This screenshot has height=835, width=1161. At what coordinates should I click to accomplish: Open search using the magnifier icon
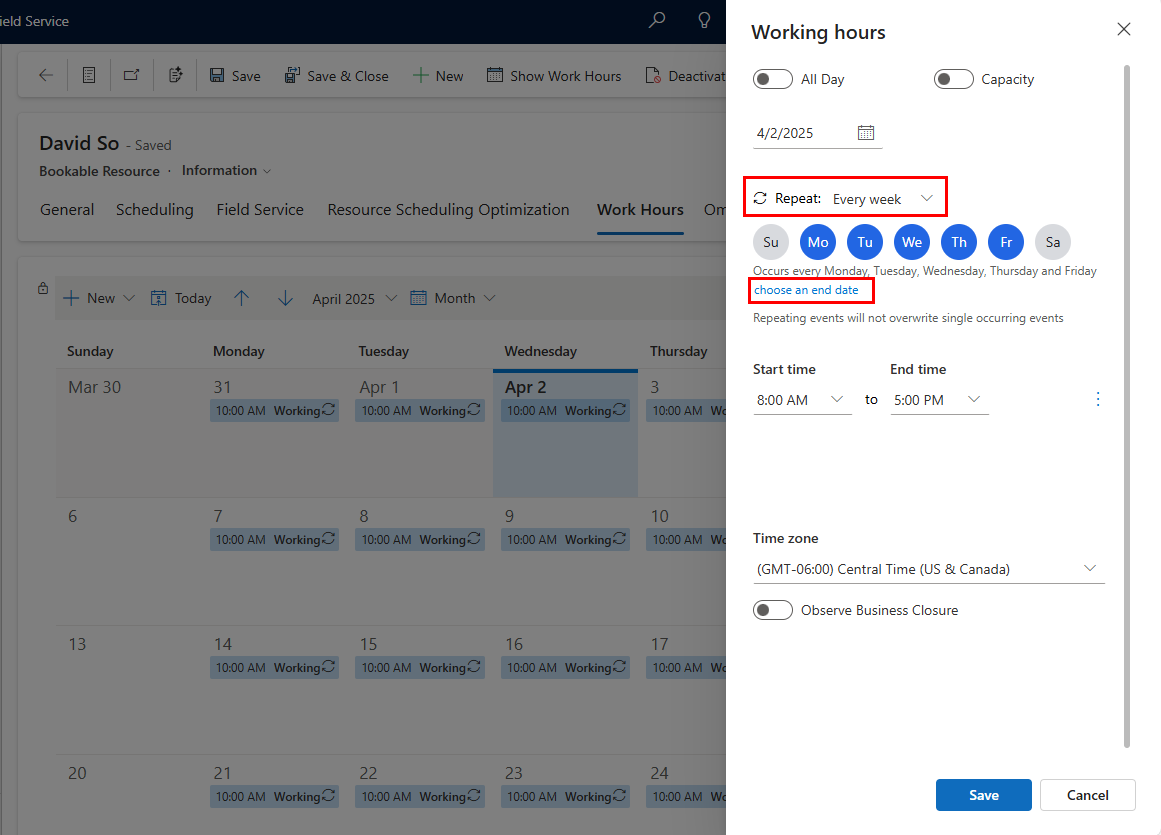click(x=657, y=20)
